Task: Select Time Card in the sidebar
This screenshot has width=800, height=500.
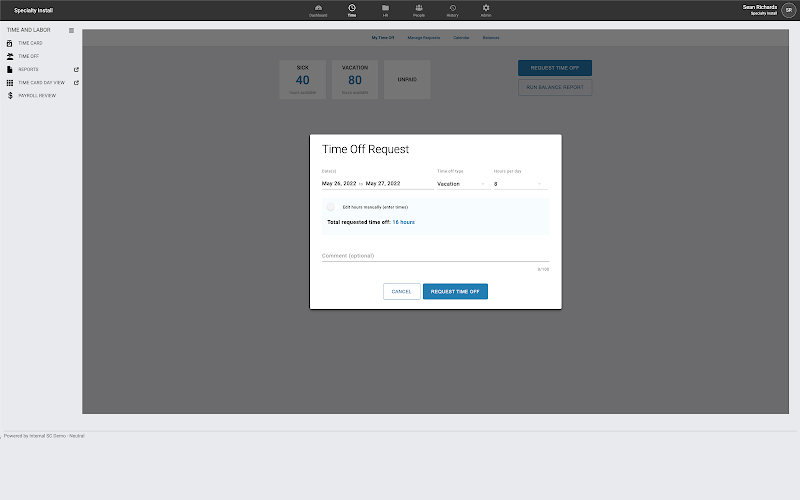Action: click(30, 44)
